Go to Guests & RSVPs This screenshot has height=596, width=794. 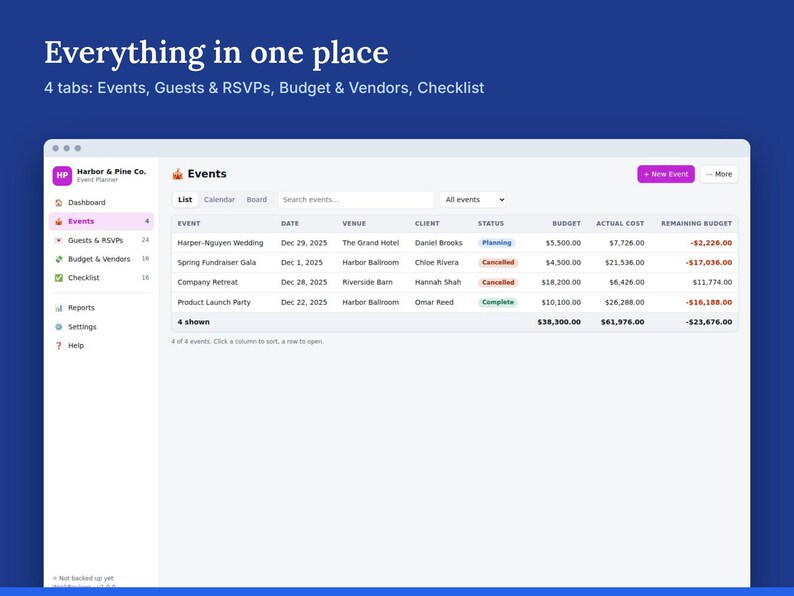coord(101,241)
